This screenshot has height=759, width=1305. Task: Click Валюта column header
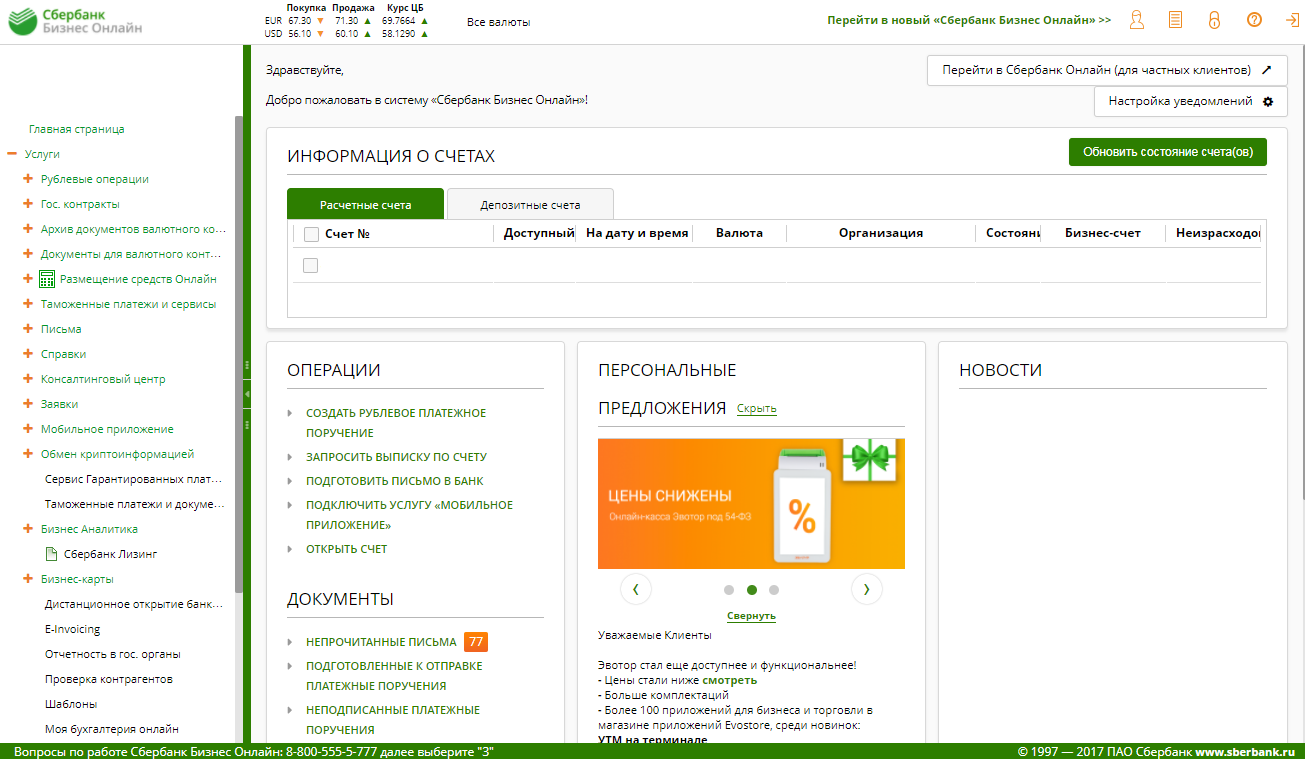click(x=739, y=233)
